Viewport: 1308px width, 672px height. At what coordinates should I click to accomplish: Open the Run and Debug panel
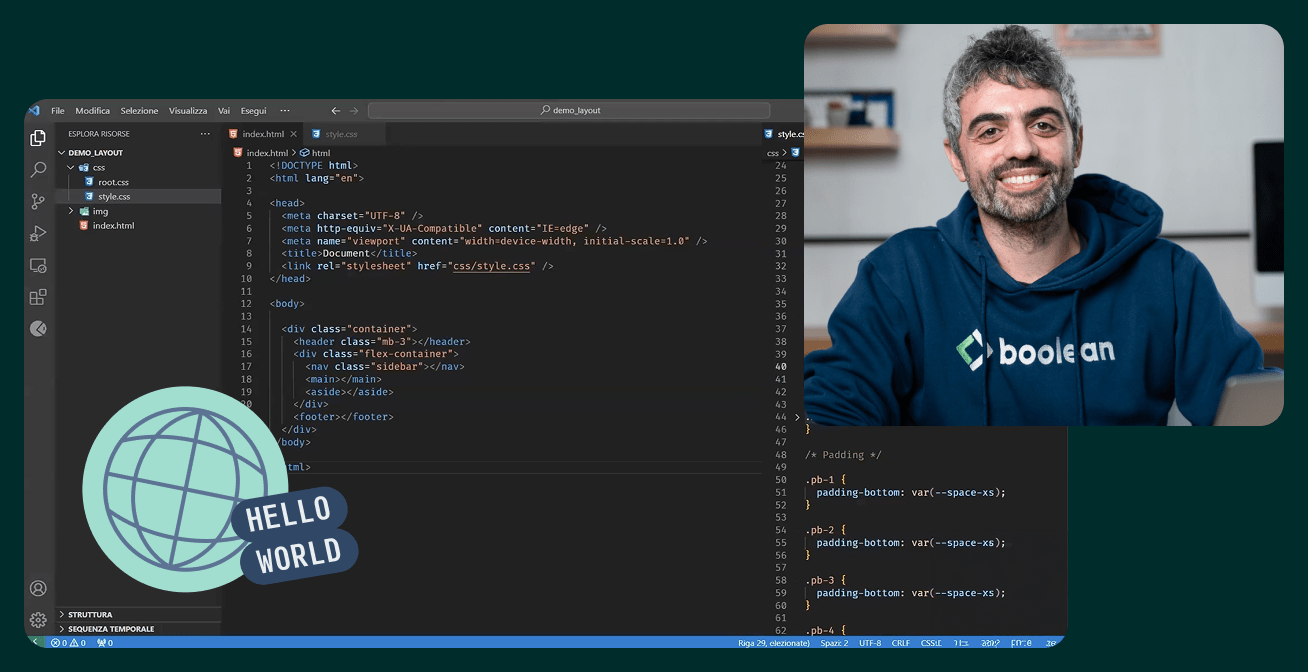38,233
